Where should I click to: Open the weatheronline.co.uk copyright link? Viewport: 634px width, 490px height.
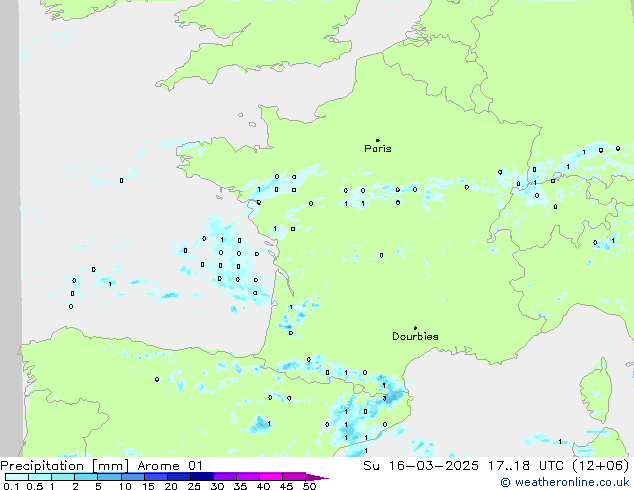click(x=565, y=482)
